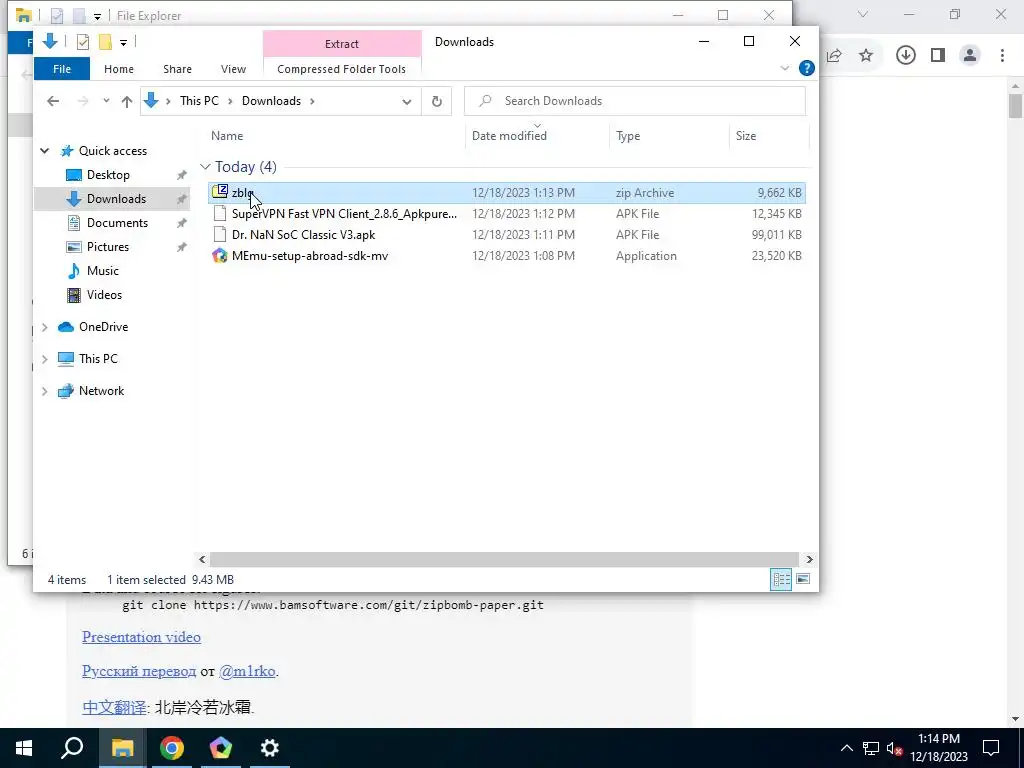The image size is (1024, 768).
Task: Switch to the View ribbon tab
Action: tap(233, 69)
